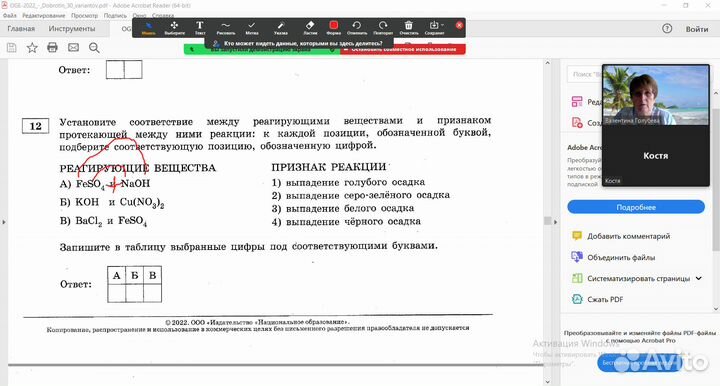
Task: Expand the left navigation pane arrow
Action: (x=4, y=222)
